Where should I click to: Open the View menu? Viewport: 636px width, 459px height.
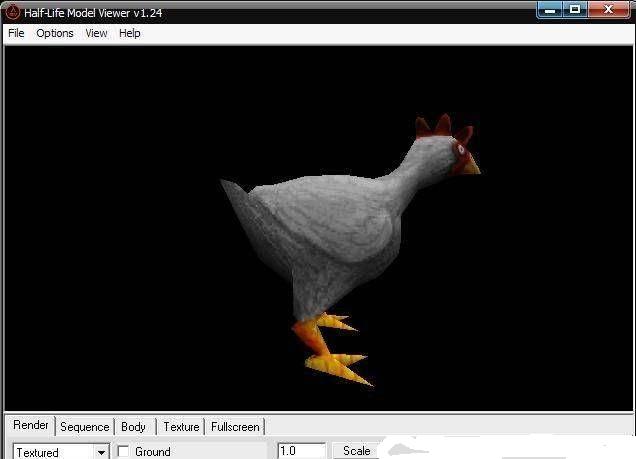tap(96, 33)
